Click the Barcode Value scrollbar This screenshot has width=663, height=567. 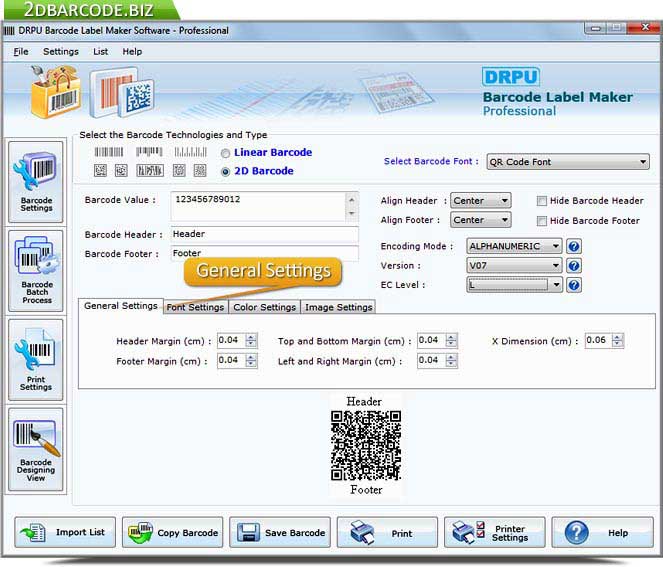pos(352,206)
